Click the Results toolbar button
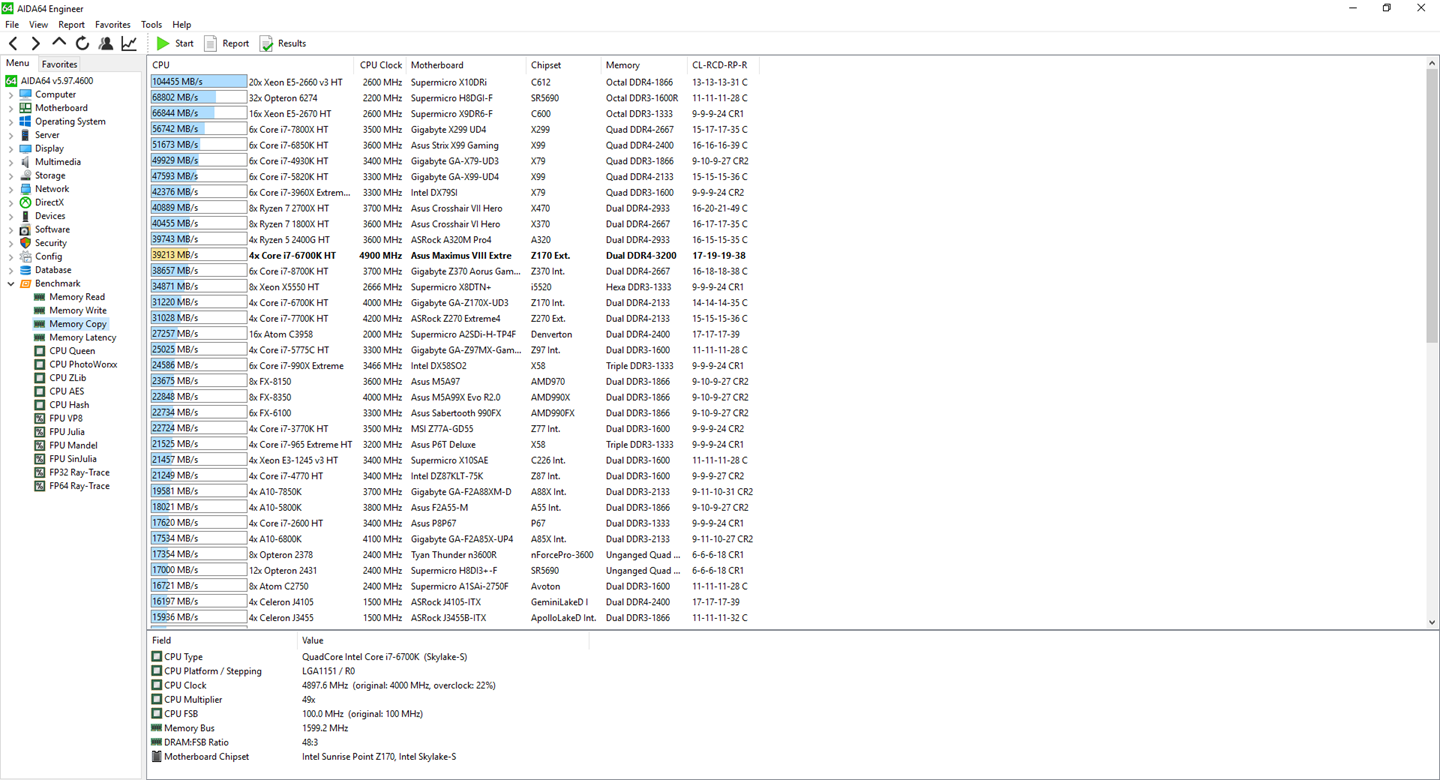The height and width of the screenshot is (780, 1440). [283, 43]
